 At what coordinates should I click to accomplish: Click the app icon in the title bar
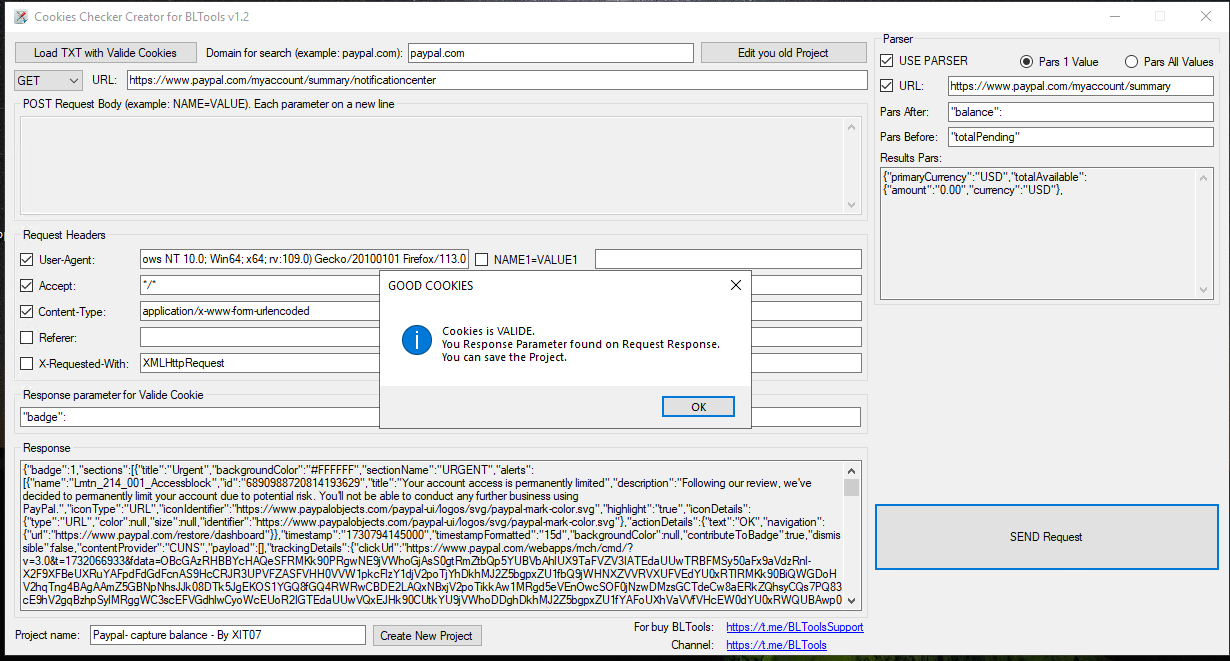point(20,17)
